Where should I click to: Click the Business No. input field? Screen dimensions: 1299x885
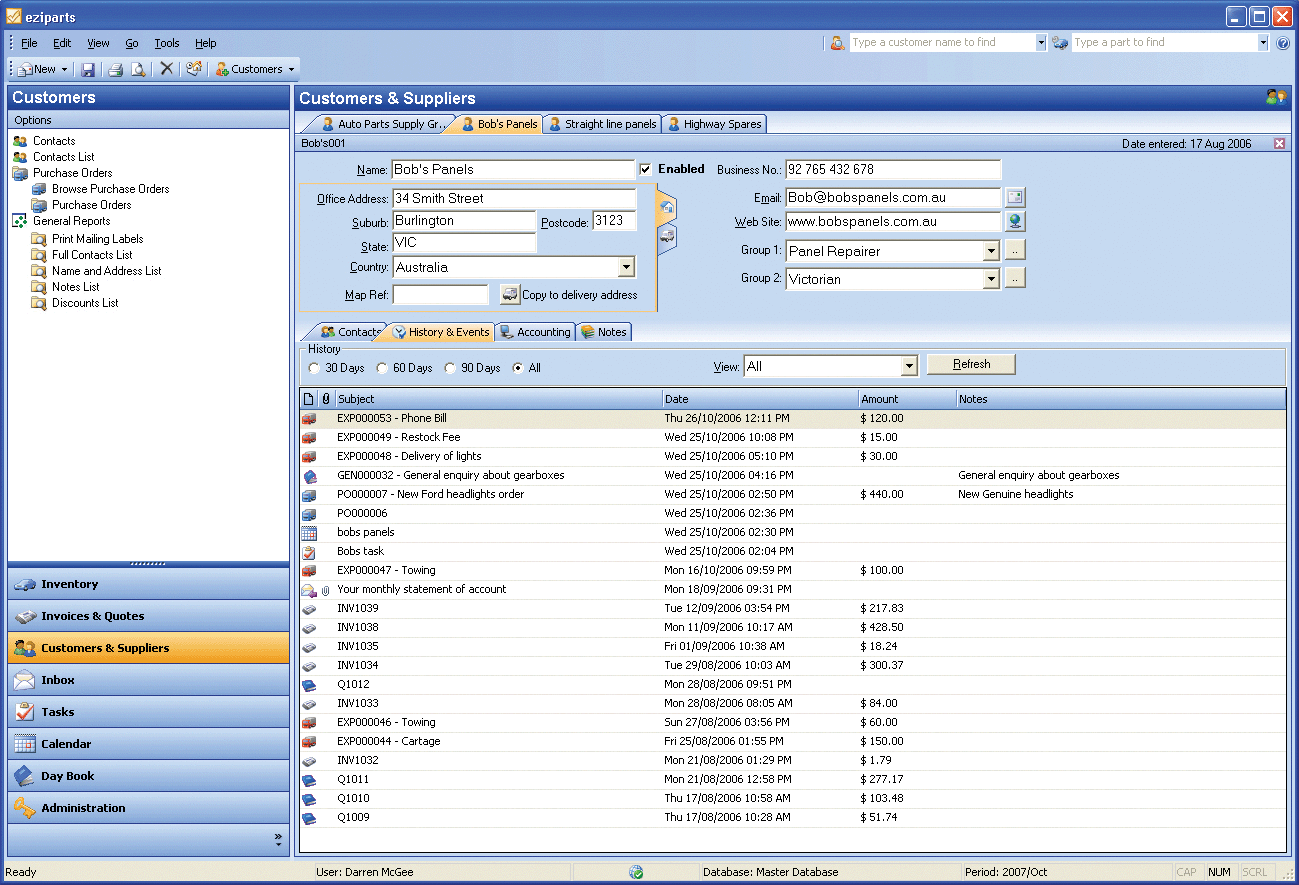(x=893, y=169)
